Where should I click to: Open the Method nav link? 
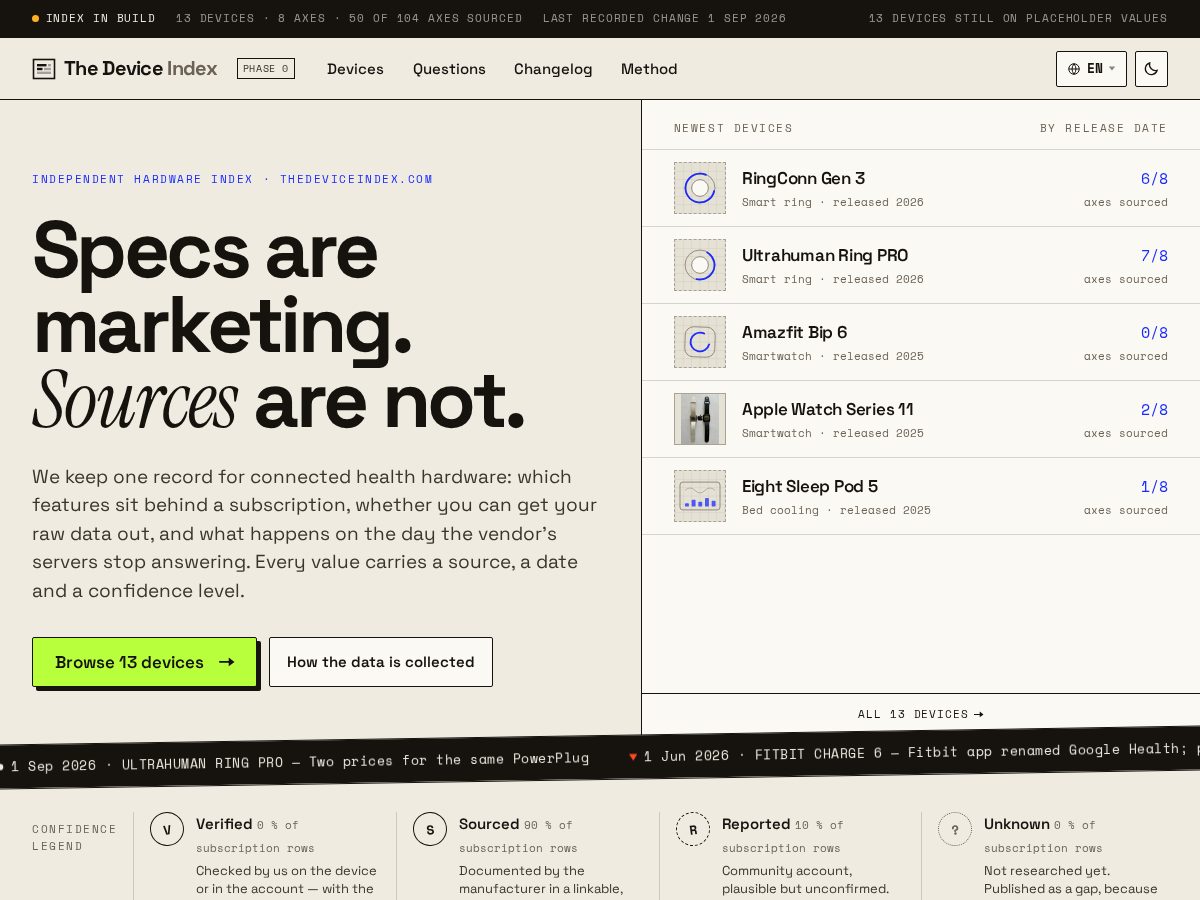[649, 69]
